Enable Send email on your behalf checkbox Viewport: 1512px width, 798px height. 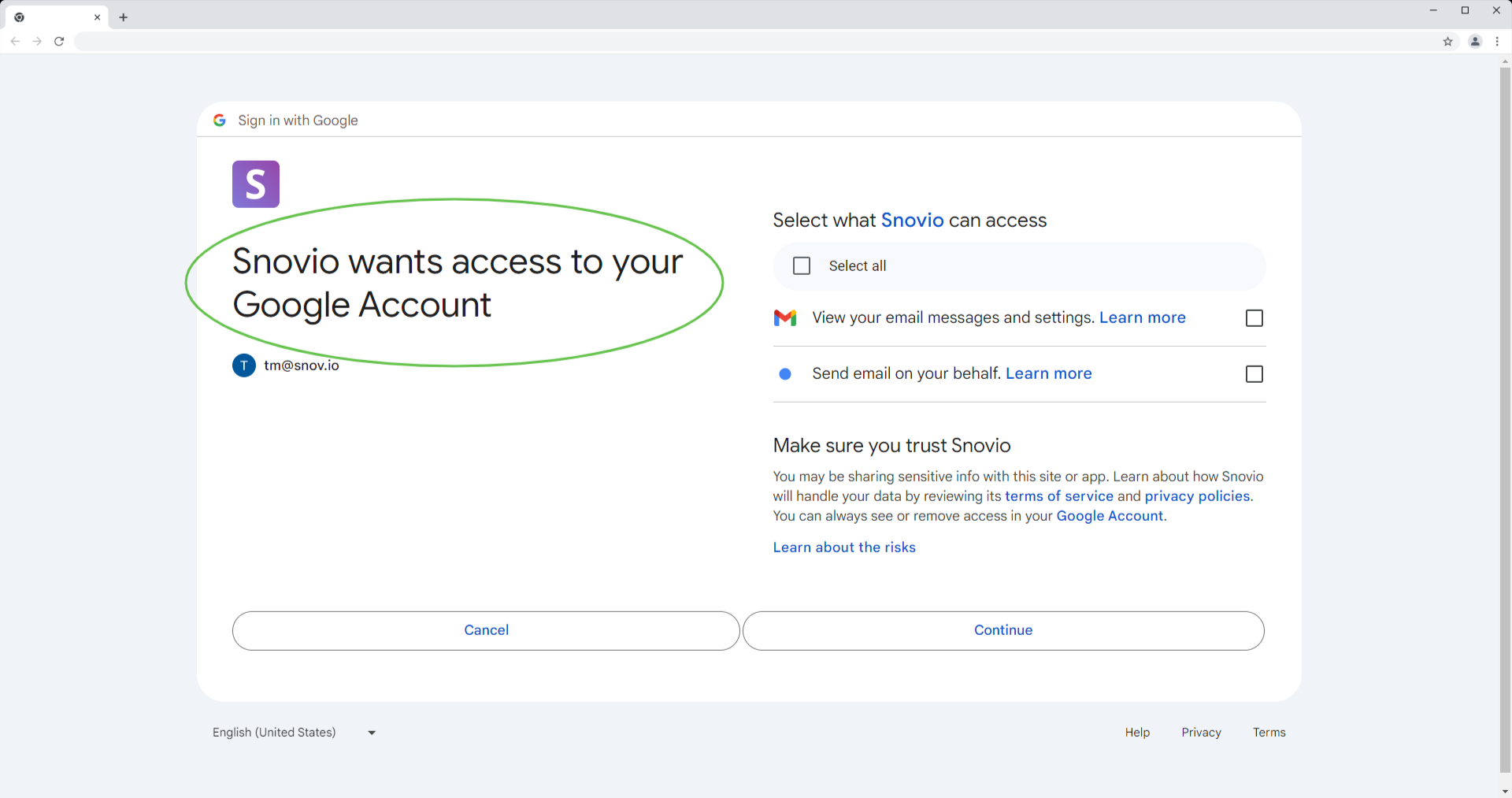pyautogui.click(x=1254, y=374)
